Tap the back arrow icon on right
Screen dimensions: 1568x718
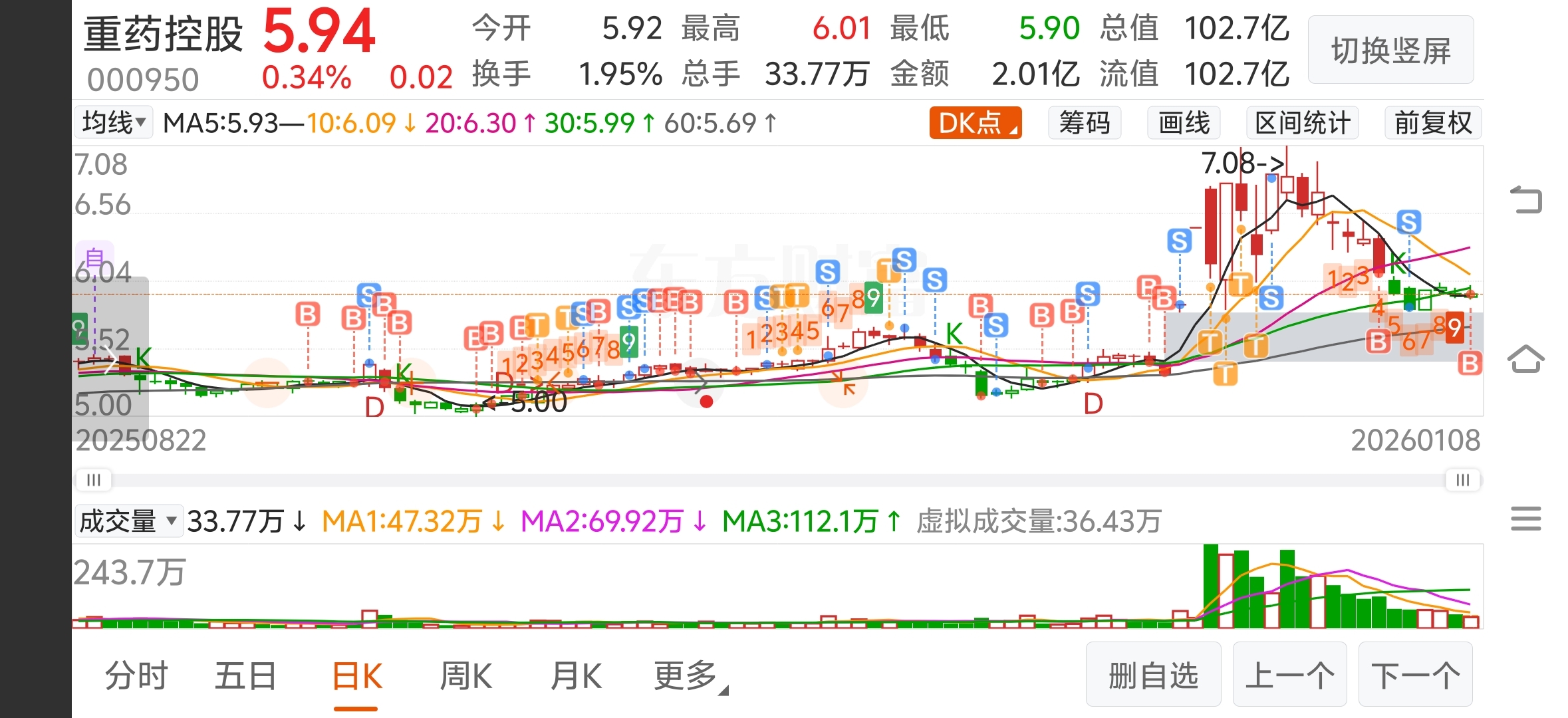[x=1525, y=199]
